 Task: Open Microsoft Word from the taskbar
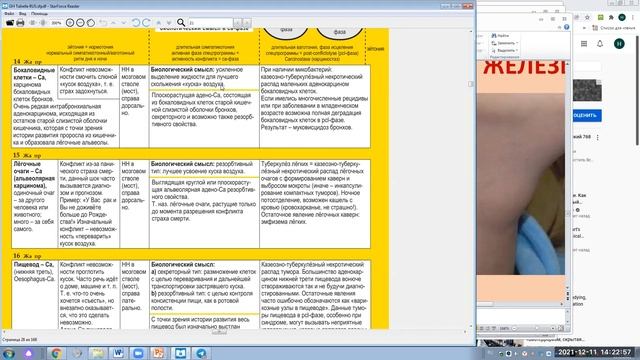pos(118,353)
